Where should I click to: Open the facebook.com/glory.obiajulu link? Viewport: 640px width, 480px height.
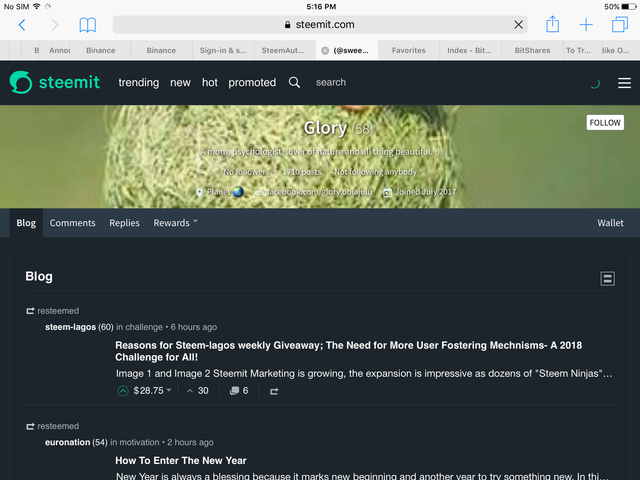pyautogui.click(x=319, y=192)
